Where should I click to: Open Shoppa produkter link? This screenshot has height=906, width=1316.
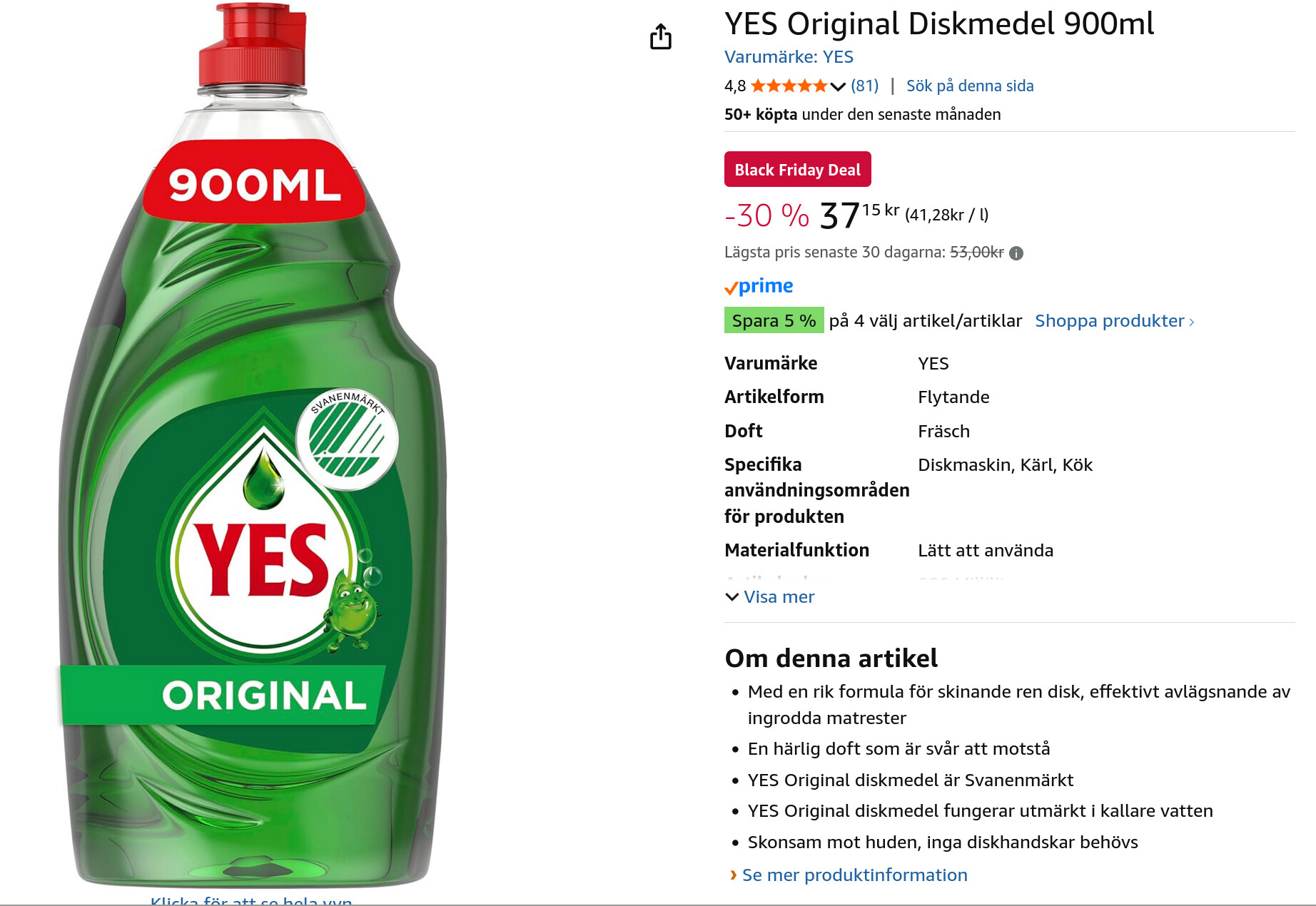tap(1109, 321)
